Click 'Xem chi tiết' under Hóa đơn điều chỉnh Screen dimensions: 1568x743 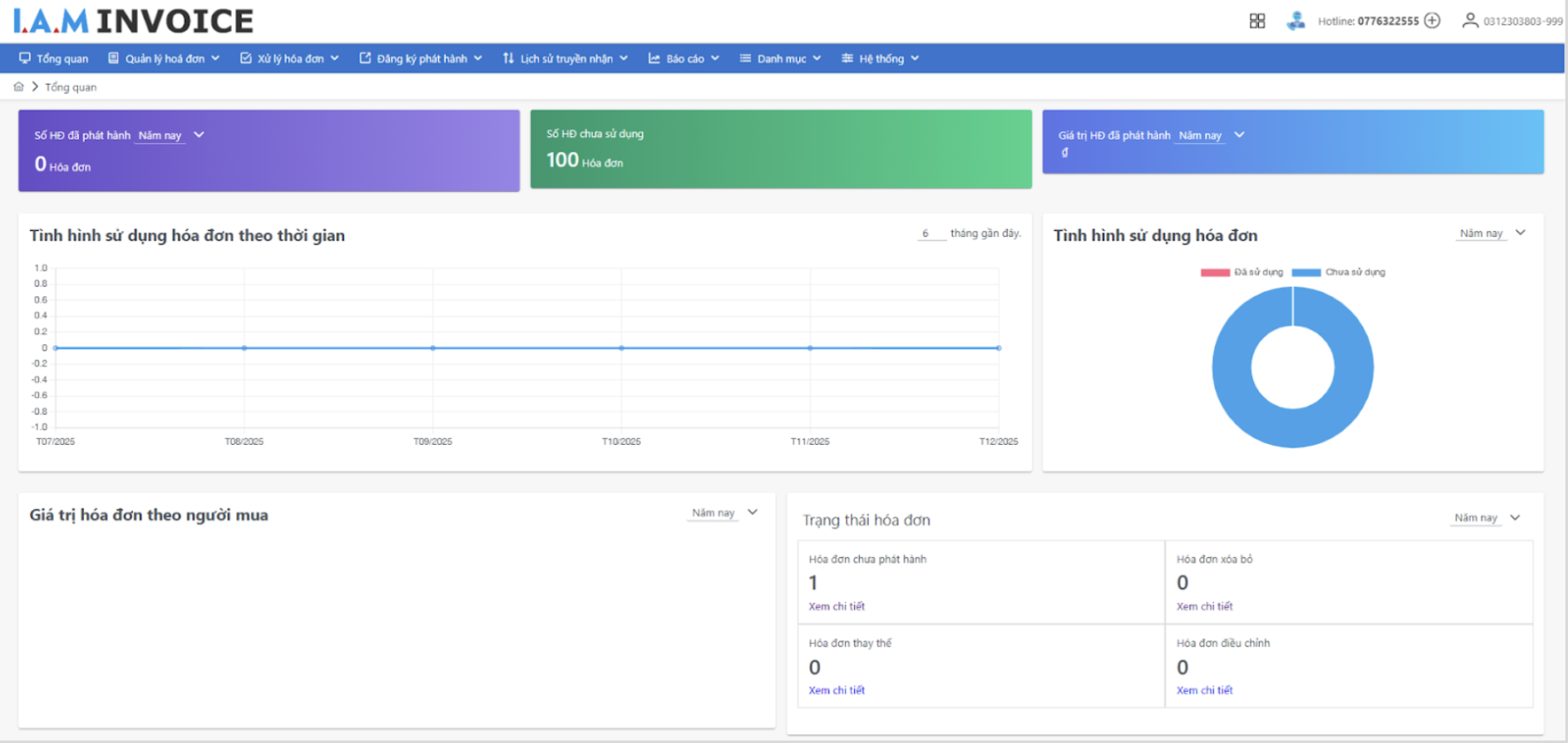[x=1204, y=691]
